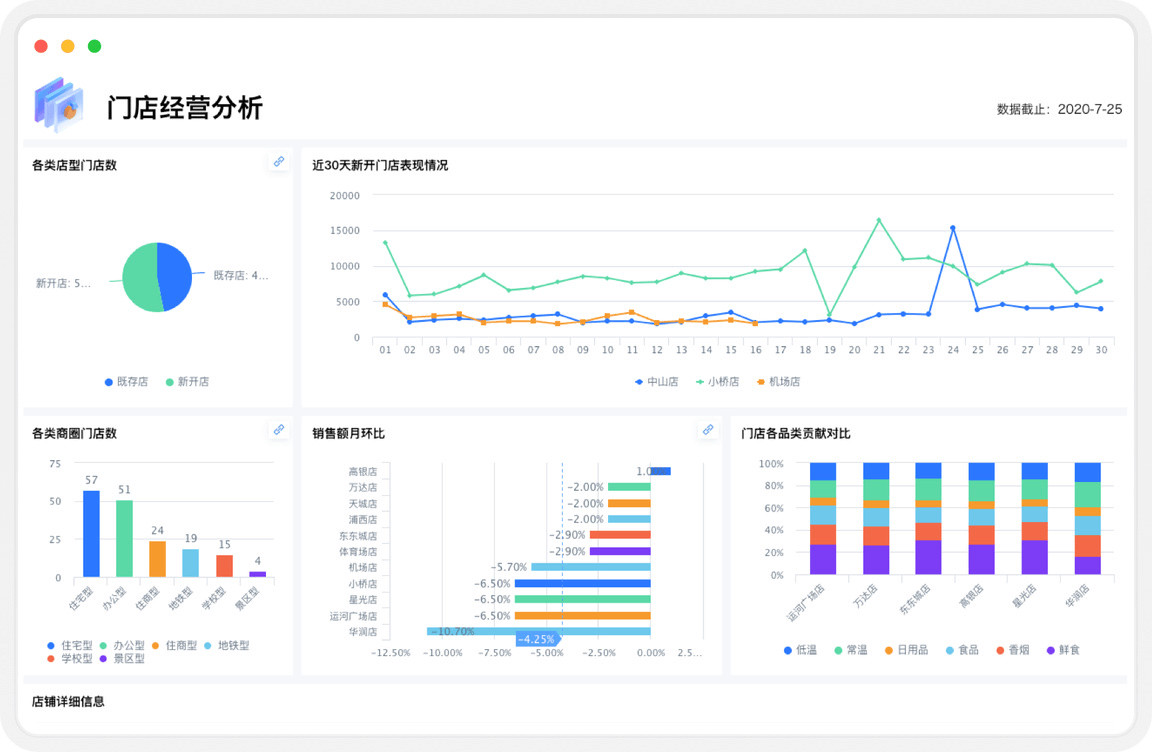Viewport: 1152px width, 752px height.
Task: Toggle 既存店 legend in pie chart
Action: (x=126, y=382)
